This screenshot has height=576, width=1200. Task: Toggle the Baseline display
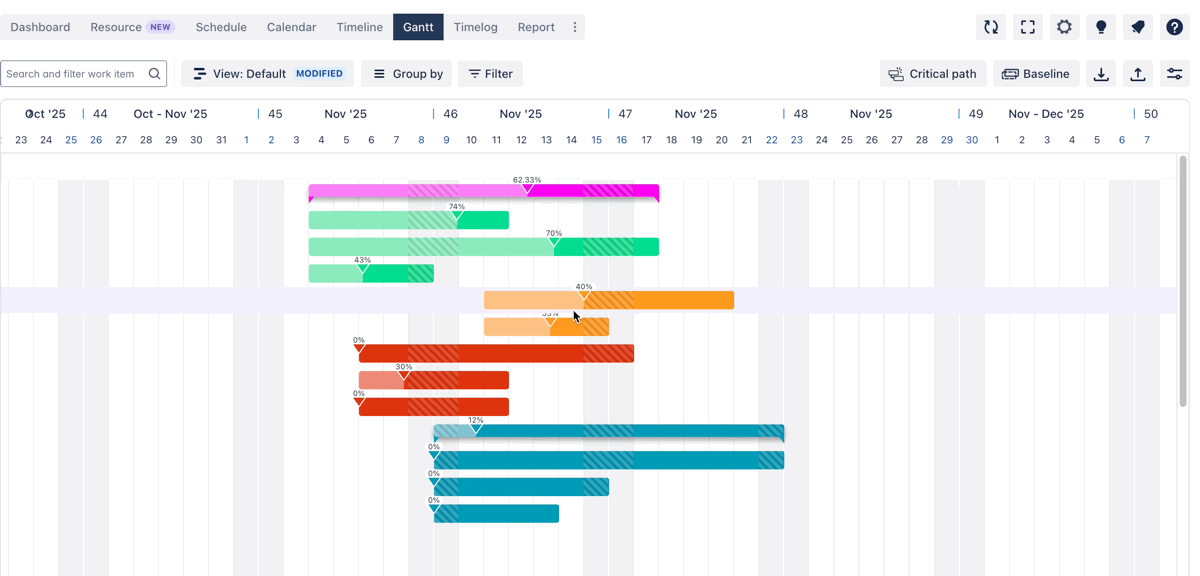point(1035,74)
